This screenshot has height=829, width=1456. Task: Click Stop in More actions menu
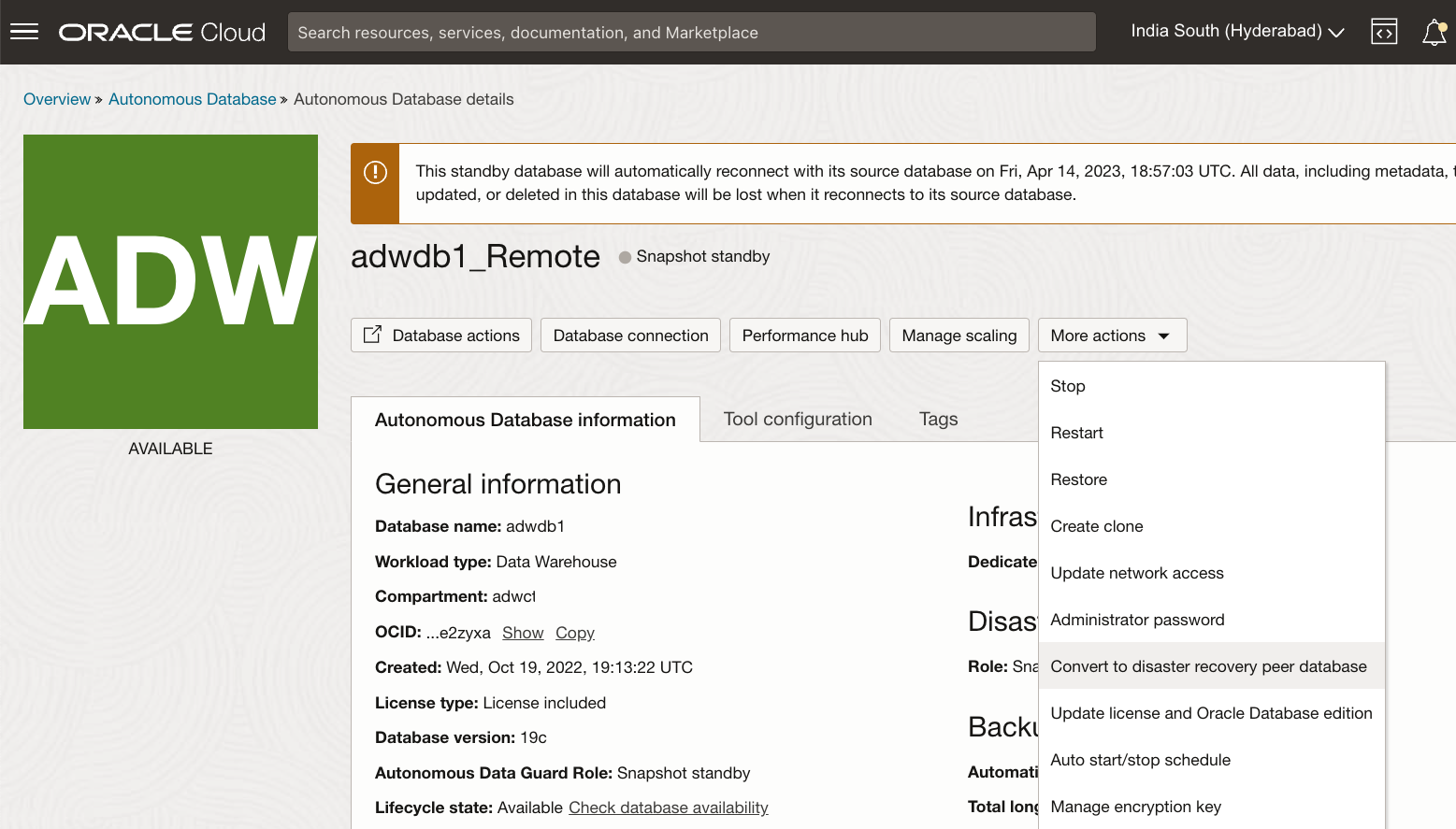tap(1068, 386)
